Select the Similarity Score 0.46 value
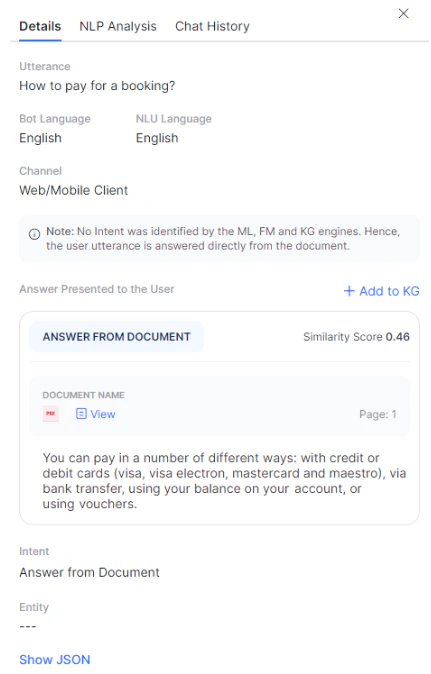This screenshot has height=674, width=431. pos(397,337)
